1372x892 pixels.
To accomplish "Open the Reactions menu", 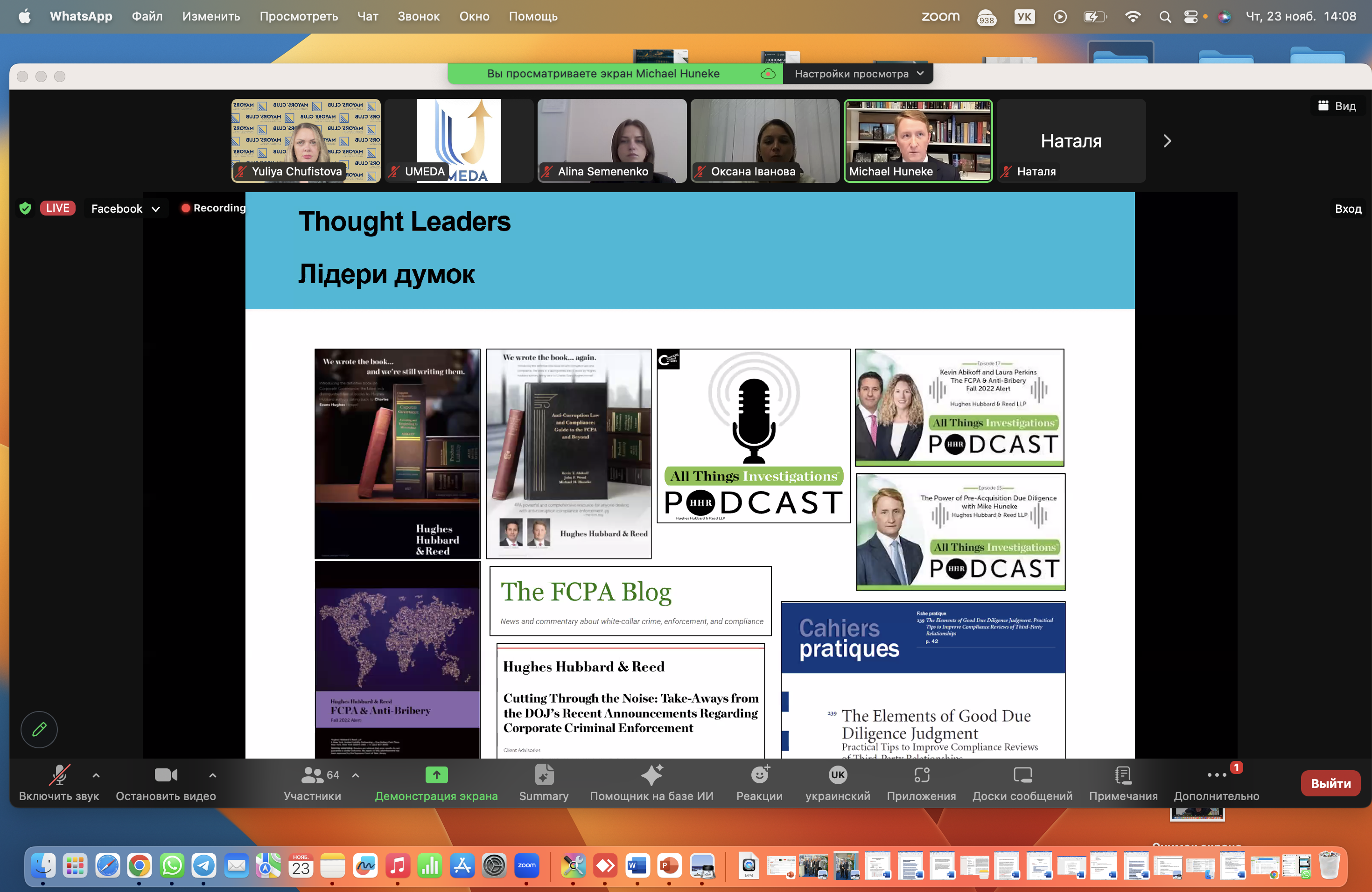I will tap(759, 783).
